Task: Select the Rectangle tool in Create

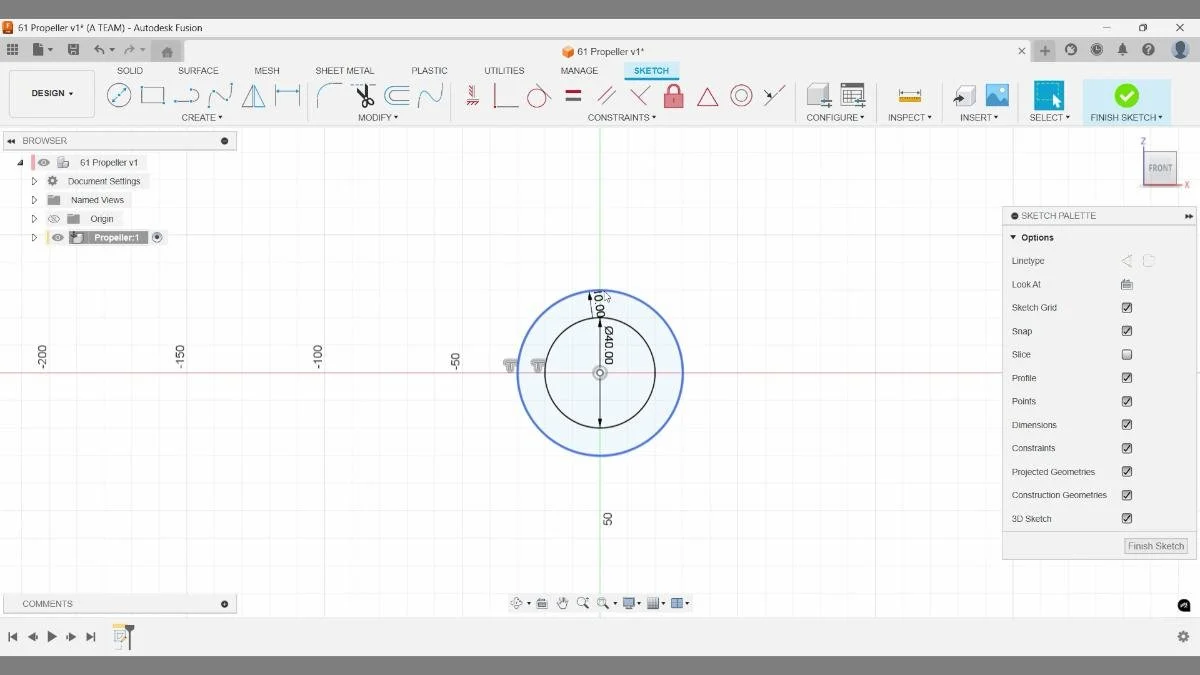Action: click(152, 95)
